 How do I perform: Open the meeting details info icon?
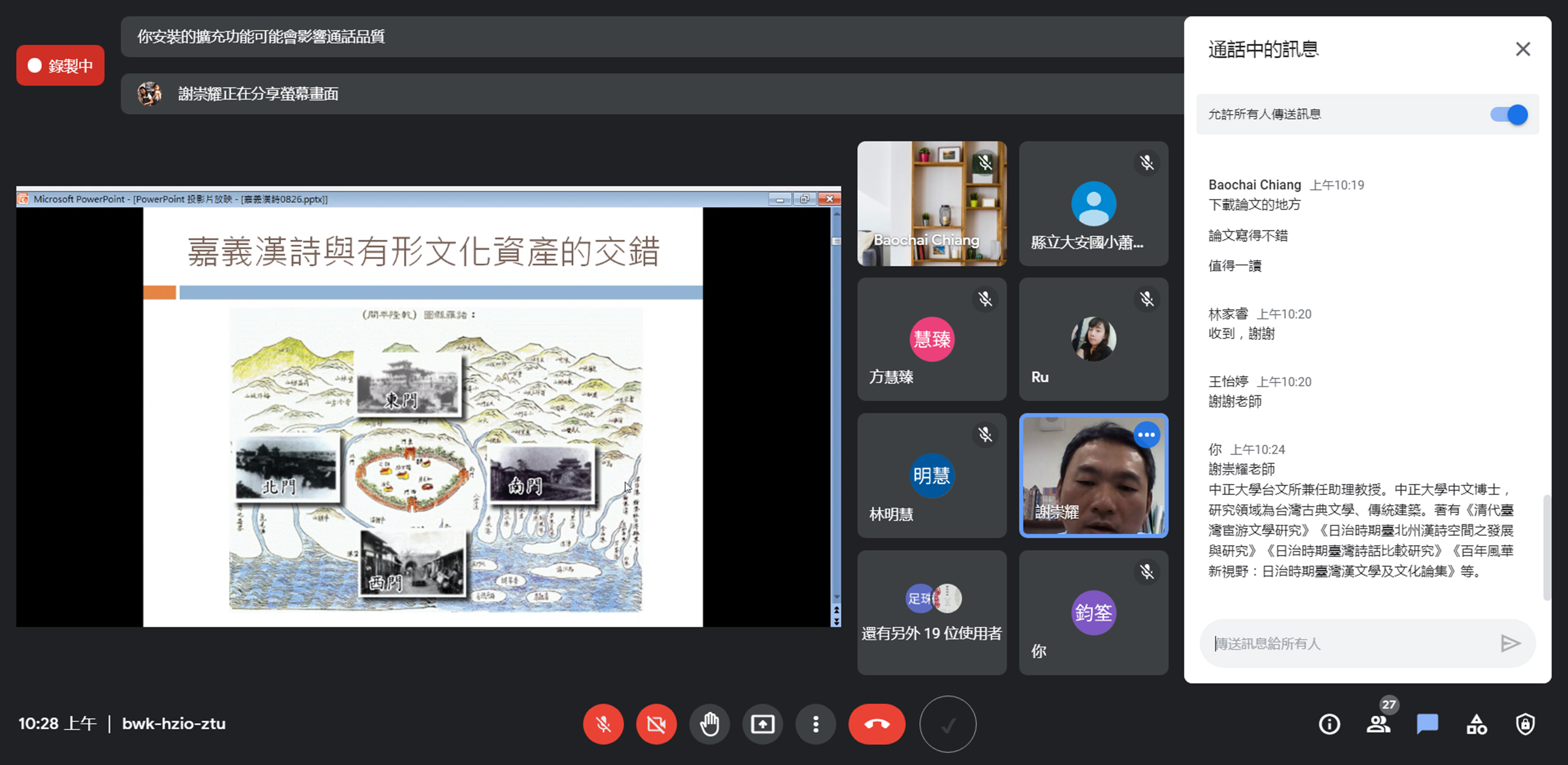[x=1329, y=724]
